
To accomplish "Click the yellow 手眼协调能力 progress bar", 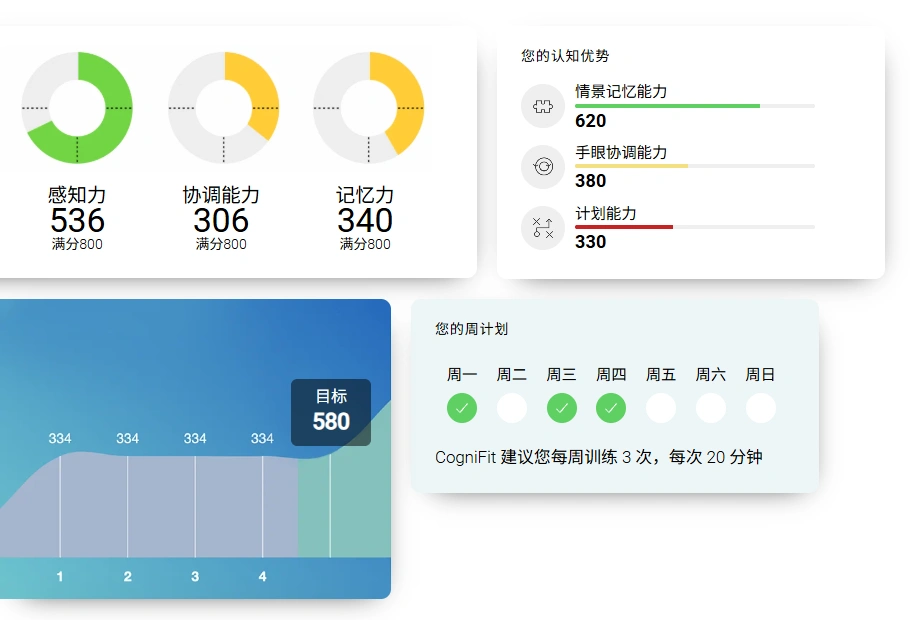I will pyautogui.click(x=695, y=166).
